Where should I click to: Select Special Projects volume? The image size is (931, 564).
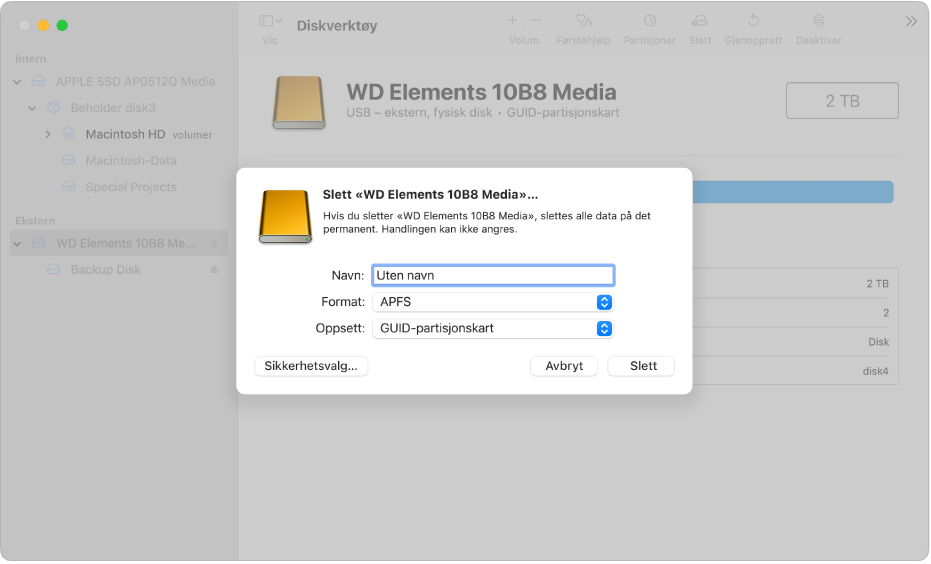[x=131, y=187]
